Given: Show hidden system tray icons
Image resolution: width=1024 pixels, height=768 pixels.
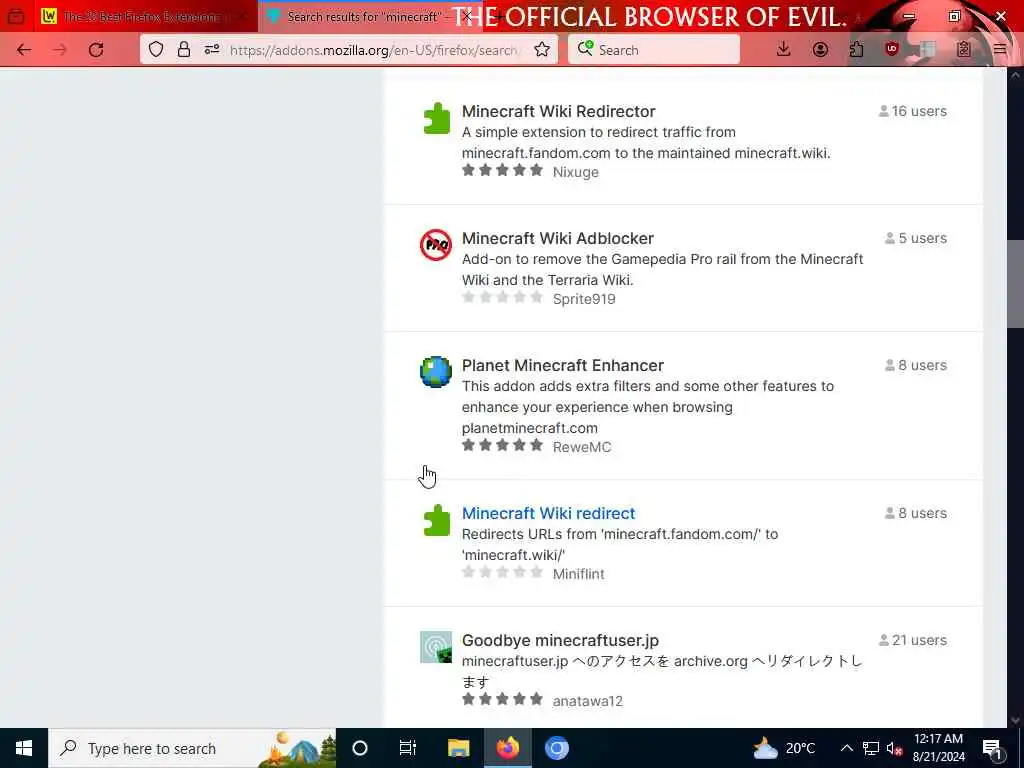Looking at the screenshot, I should pyautogui.click(x=846, y=748).
